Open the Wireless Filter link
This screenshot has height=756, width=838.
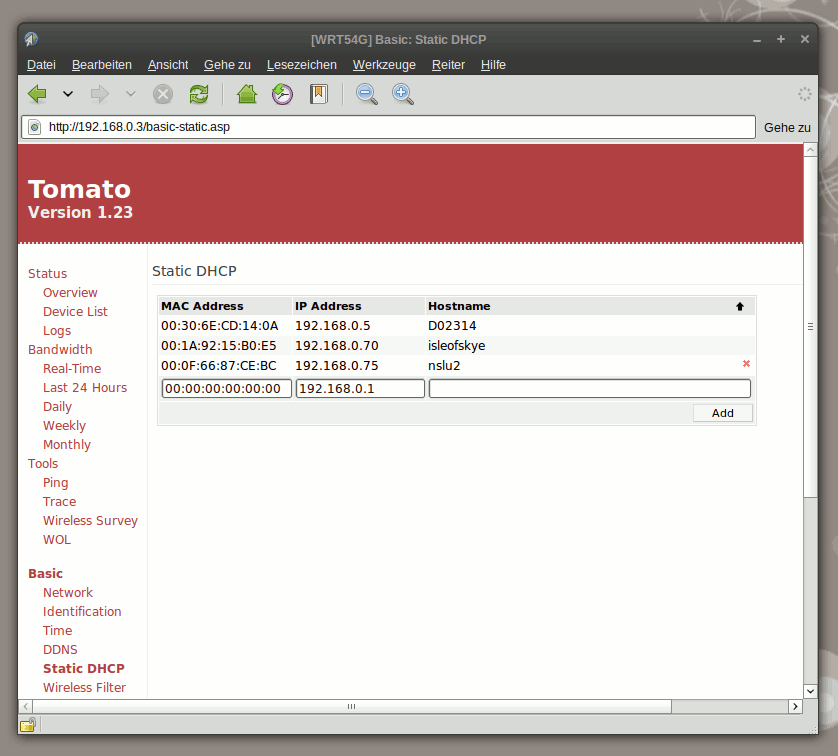point(84,688)
